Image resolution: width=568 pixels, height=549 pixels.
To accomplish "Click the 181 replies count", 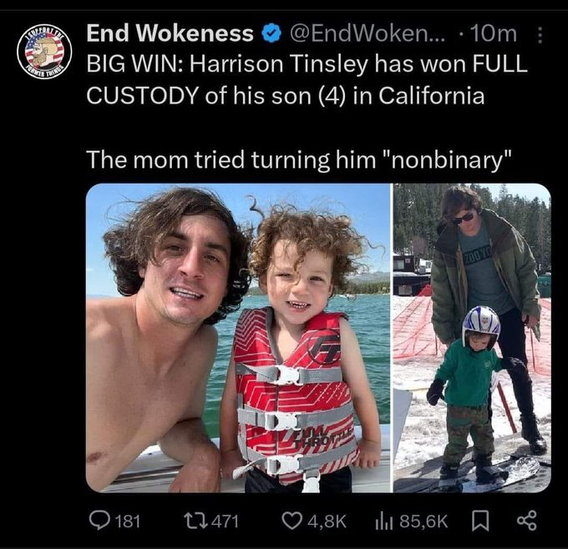I will click(x=128, y=521).
